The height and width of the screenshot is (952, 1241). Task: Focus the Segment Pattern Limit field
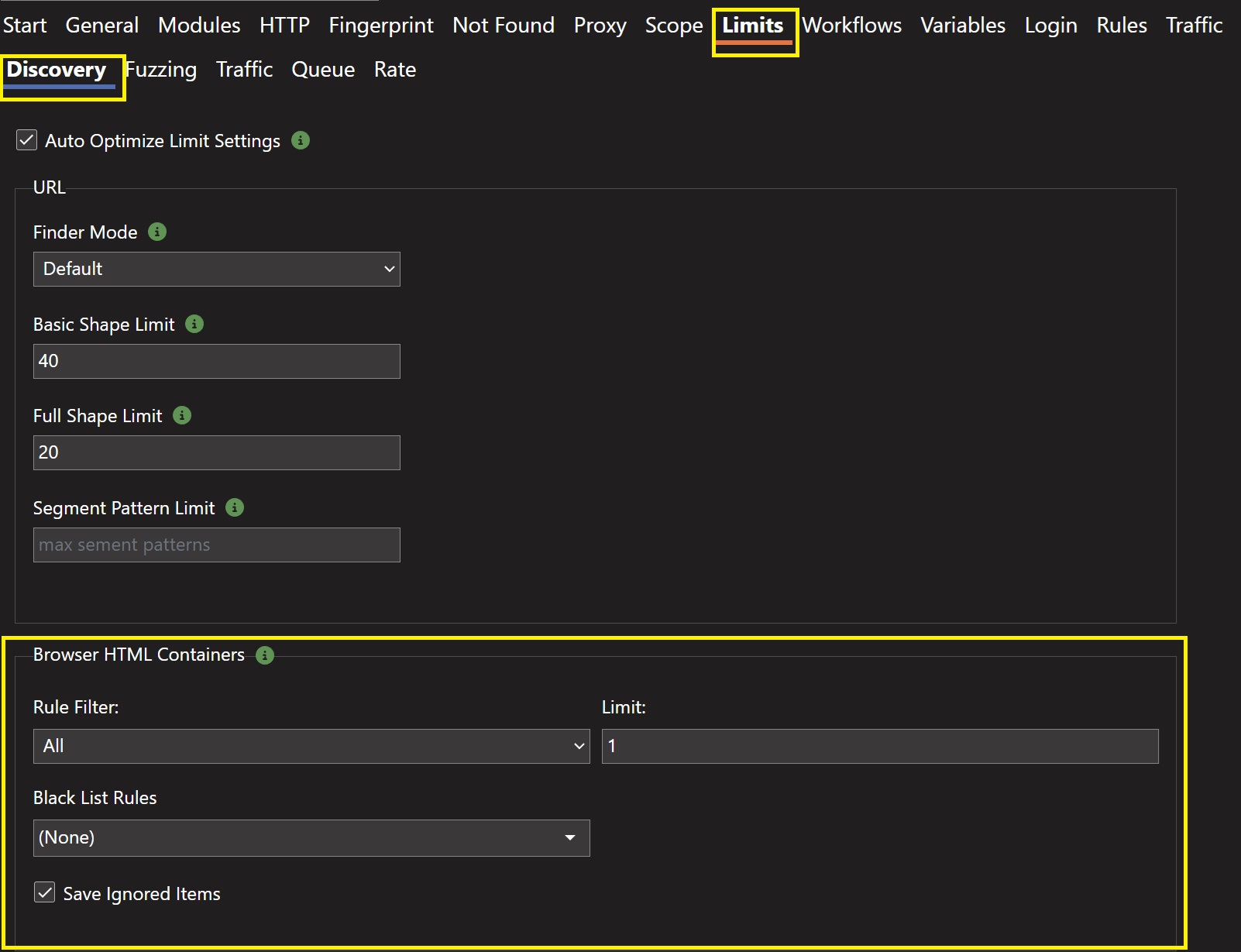click(216, 545)
